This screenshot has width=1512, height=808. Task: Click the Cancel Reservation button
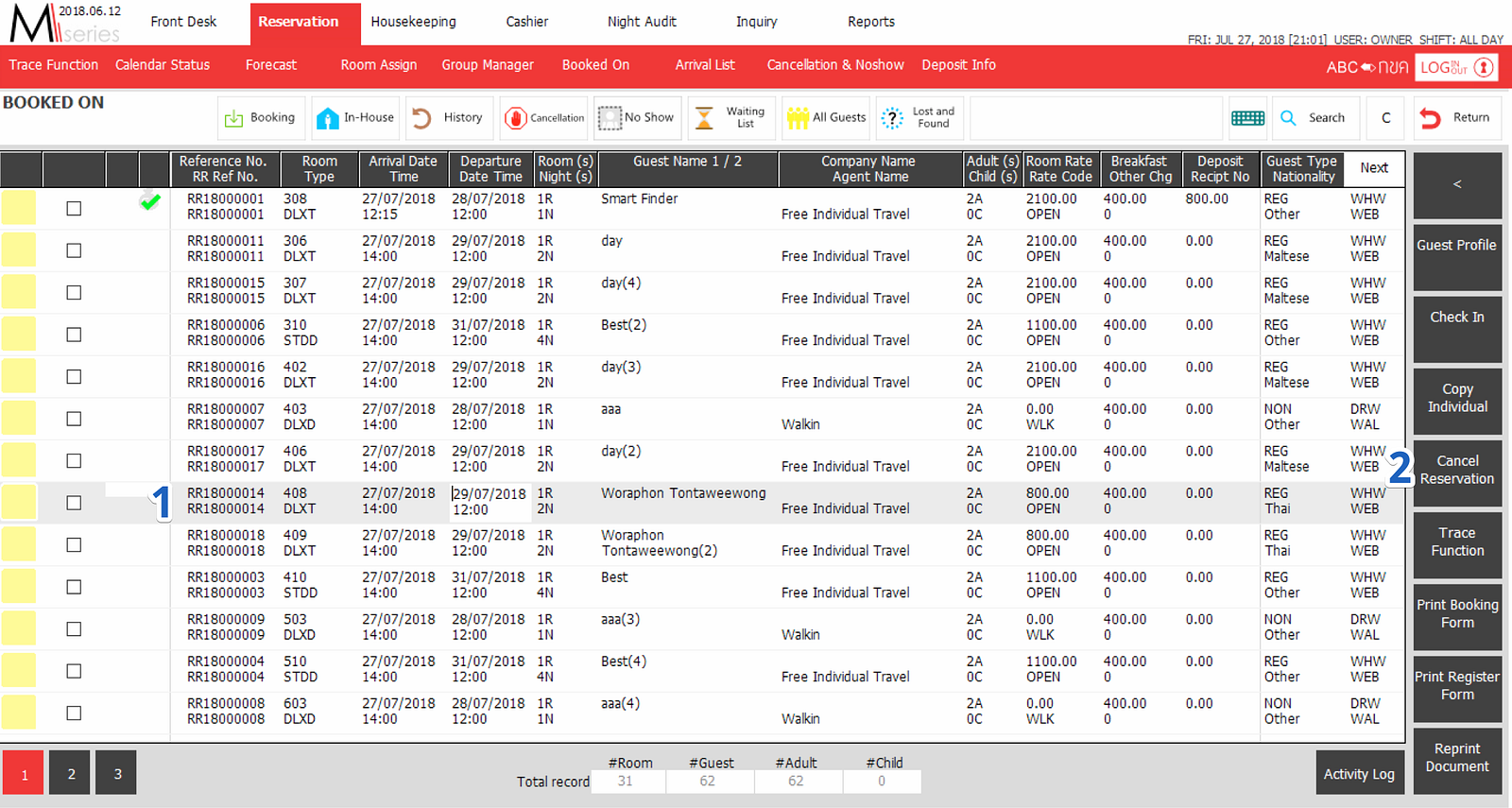[x=1457, y=473]
